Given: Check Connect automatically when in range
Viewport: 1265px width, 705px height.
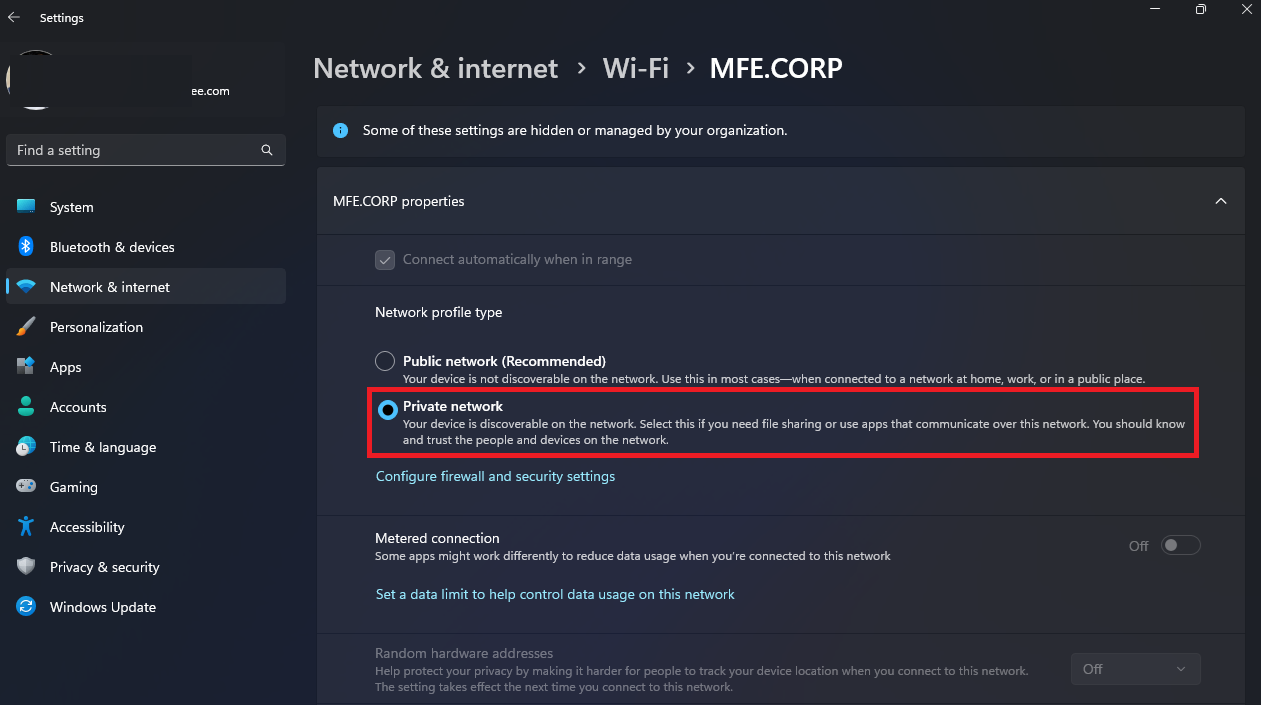Looking at the screenshot, I should (x=385, y=259).
